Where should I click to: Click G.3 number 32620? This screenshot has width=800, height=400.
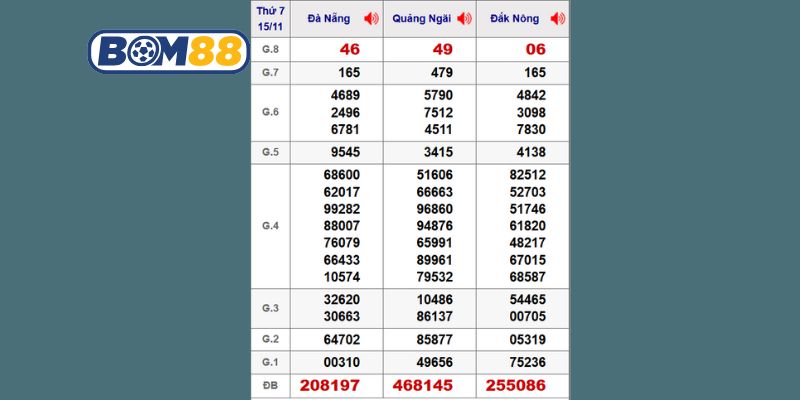tap(342, 299)
